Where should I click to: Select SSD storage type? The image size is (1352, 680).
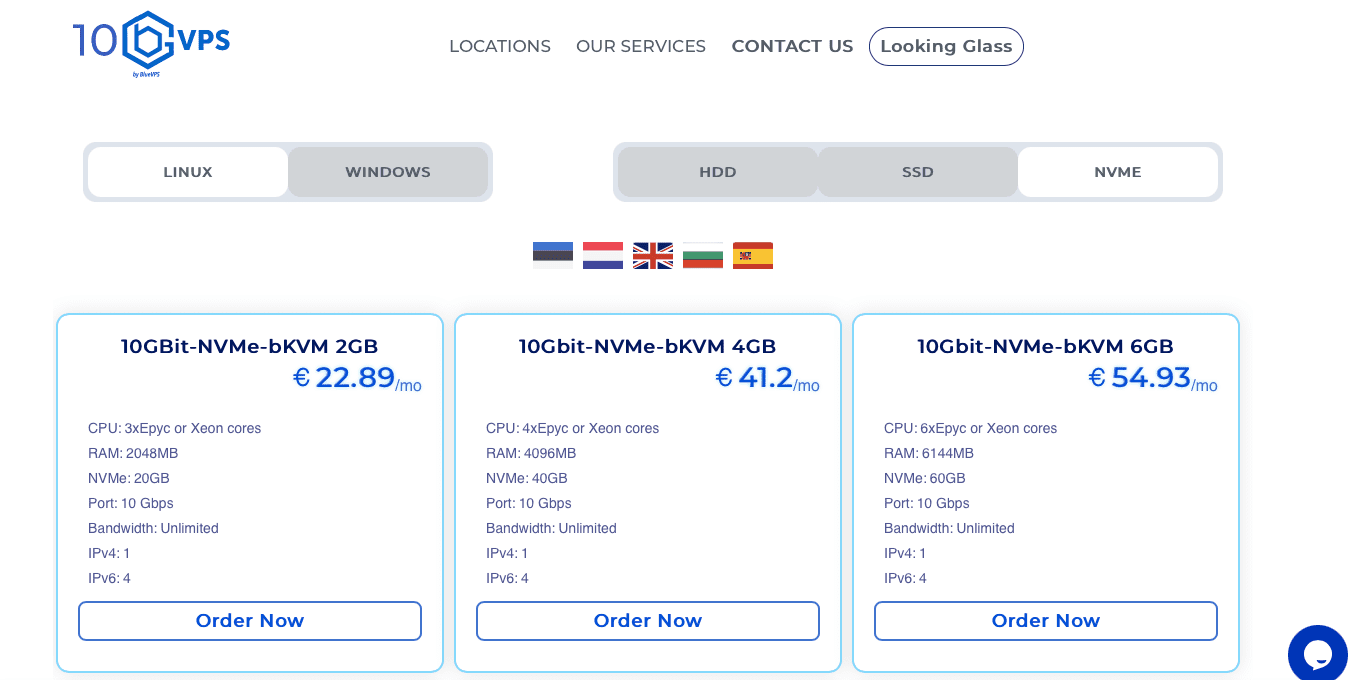click(918, 172)
